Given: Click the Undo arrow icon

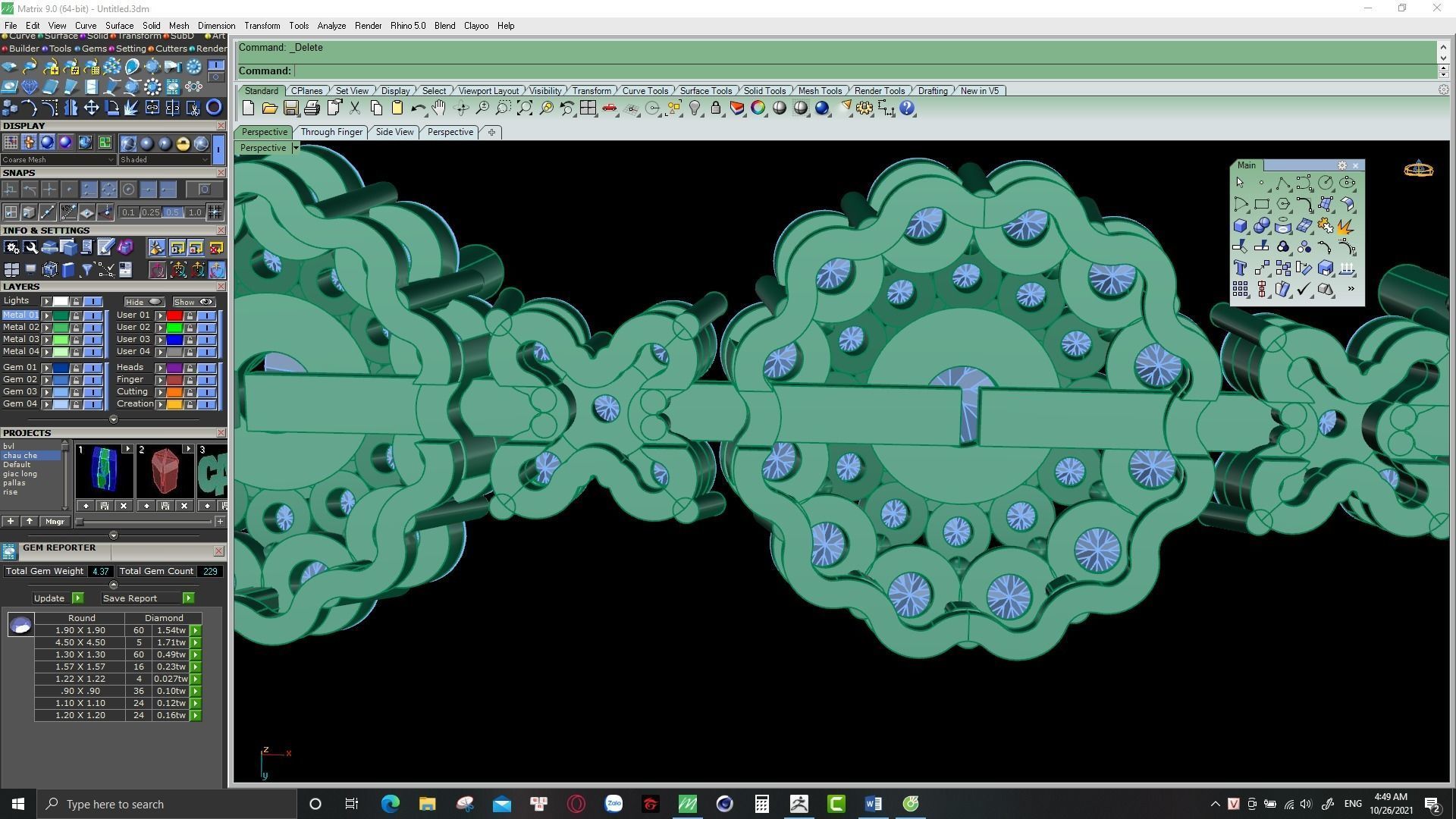Looking at the screenshot, I should pos(417,108).
